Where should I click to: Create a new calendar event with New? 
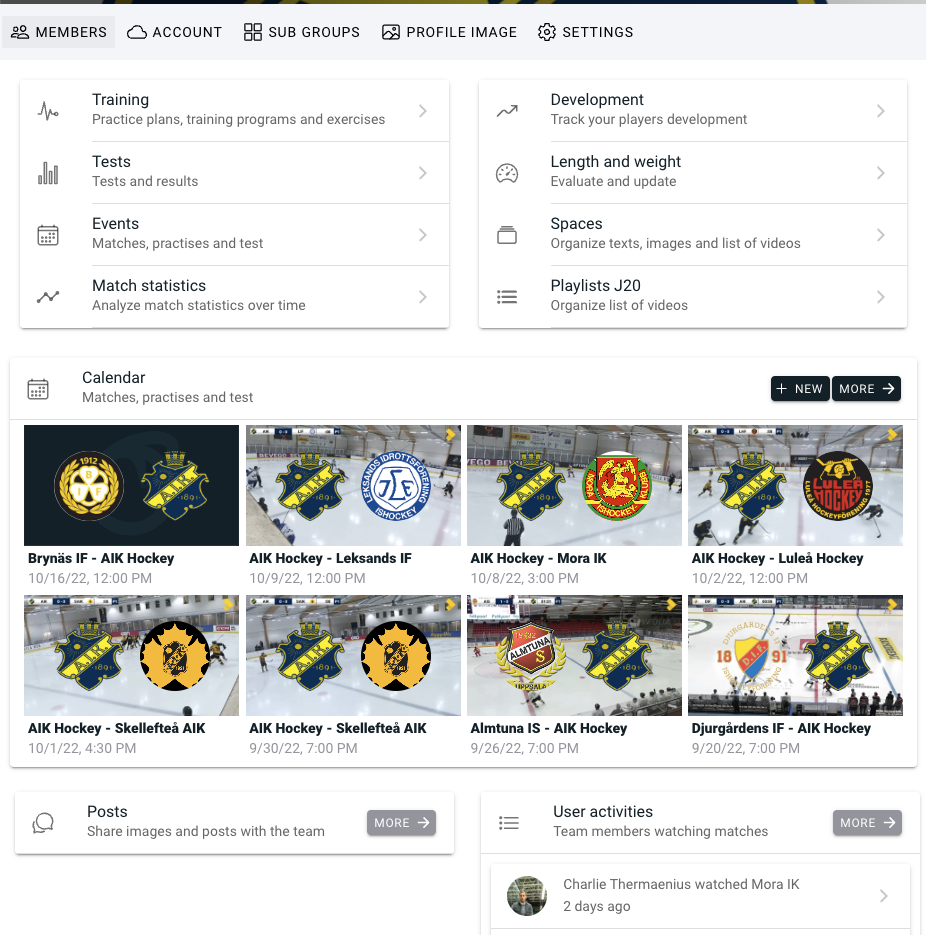[x=800, y=389]
